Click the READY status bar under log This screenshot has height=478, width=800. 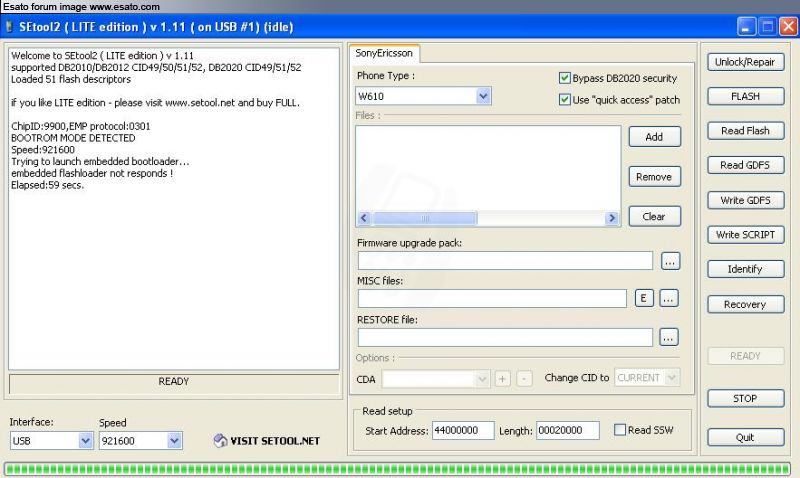(173, 383)
